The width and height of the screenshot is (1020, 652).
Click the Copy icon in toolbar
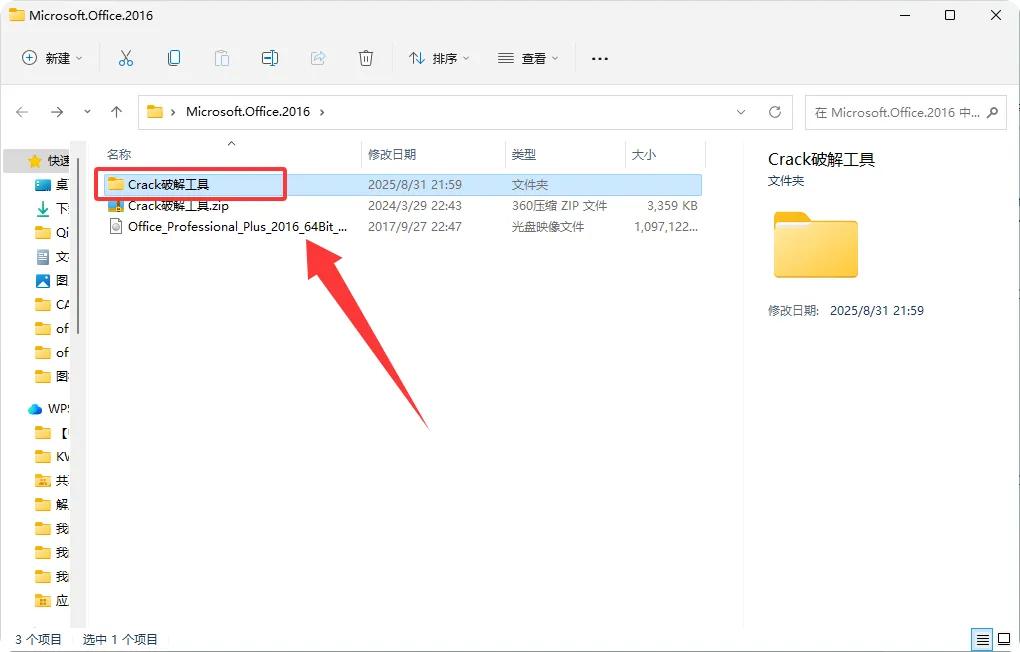(x=174, y=58)
